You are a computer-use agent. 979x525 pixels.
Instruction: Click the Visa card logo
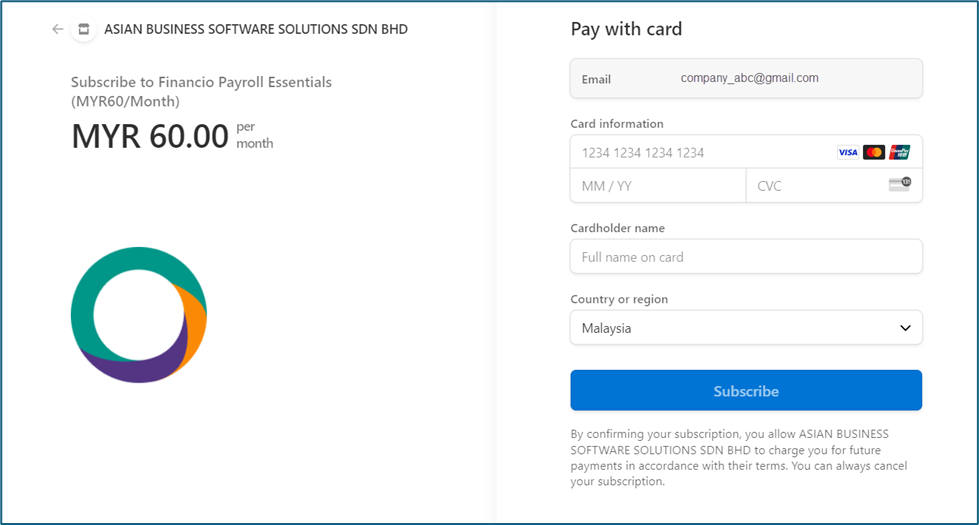click(847, 152)
